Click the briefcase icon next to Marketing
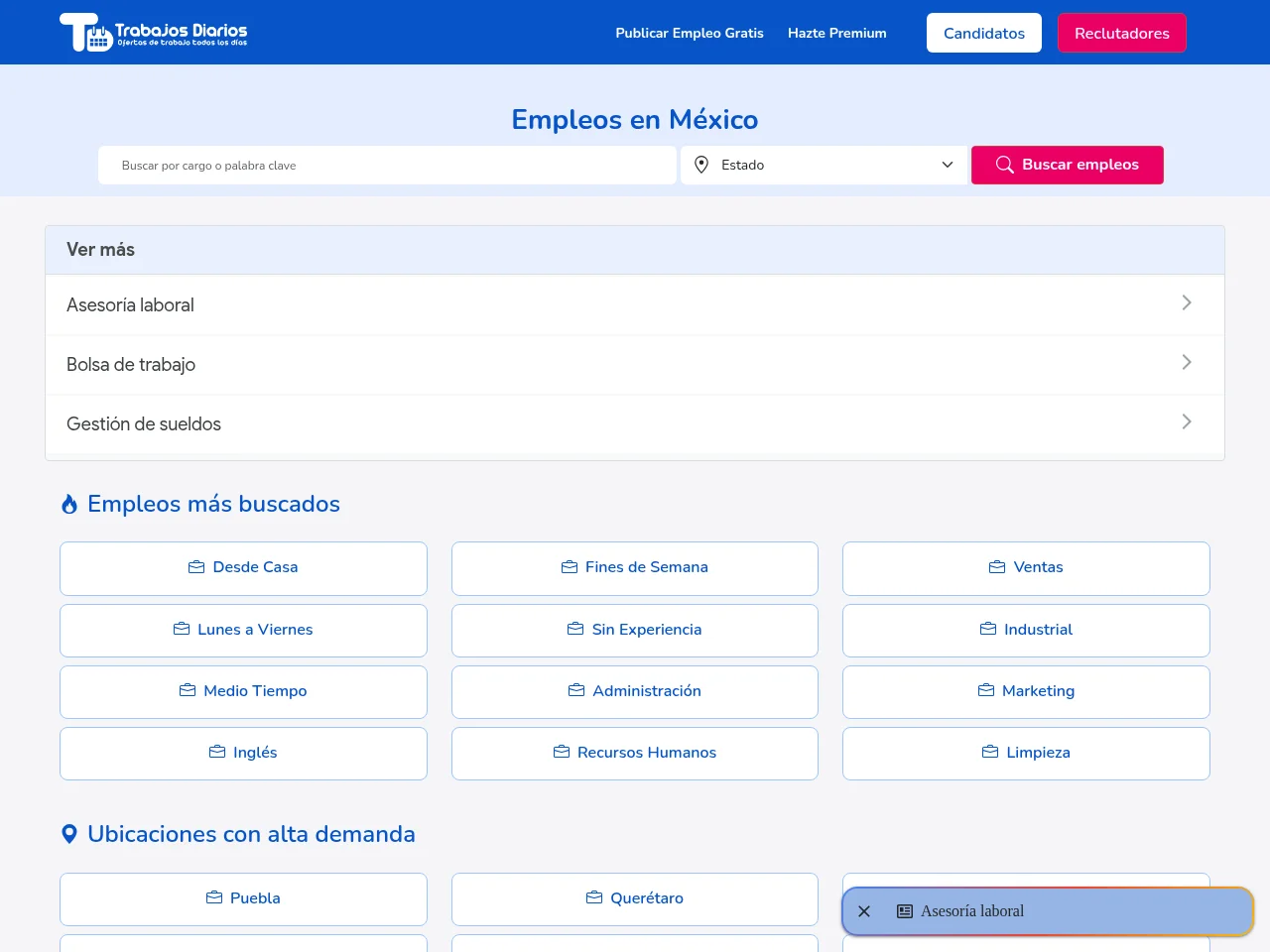Image resolution: width=1270 pixels, height=952 pixels. pos(986,690)
